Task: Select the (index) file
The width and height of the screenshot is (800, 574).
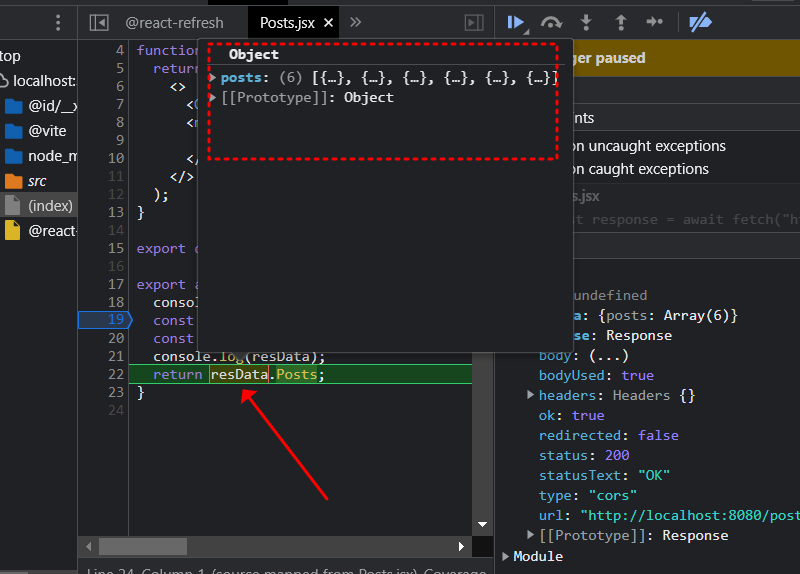Action: coord(39,206)
